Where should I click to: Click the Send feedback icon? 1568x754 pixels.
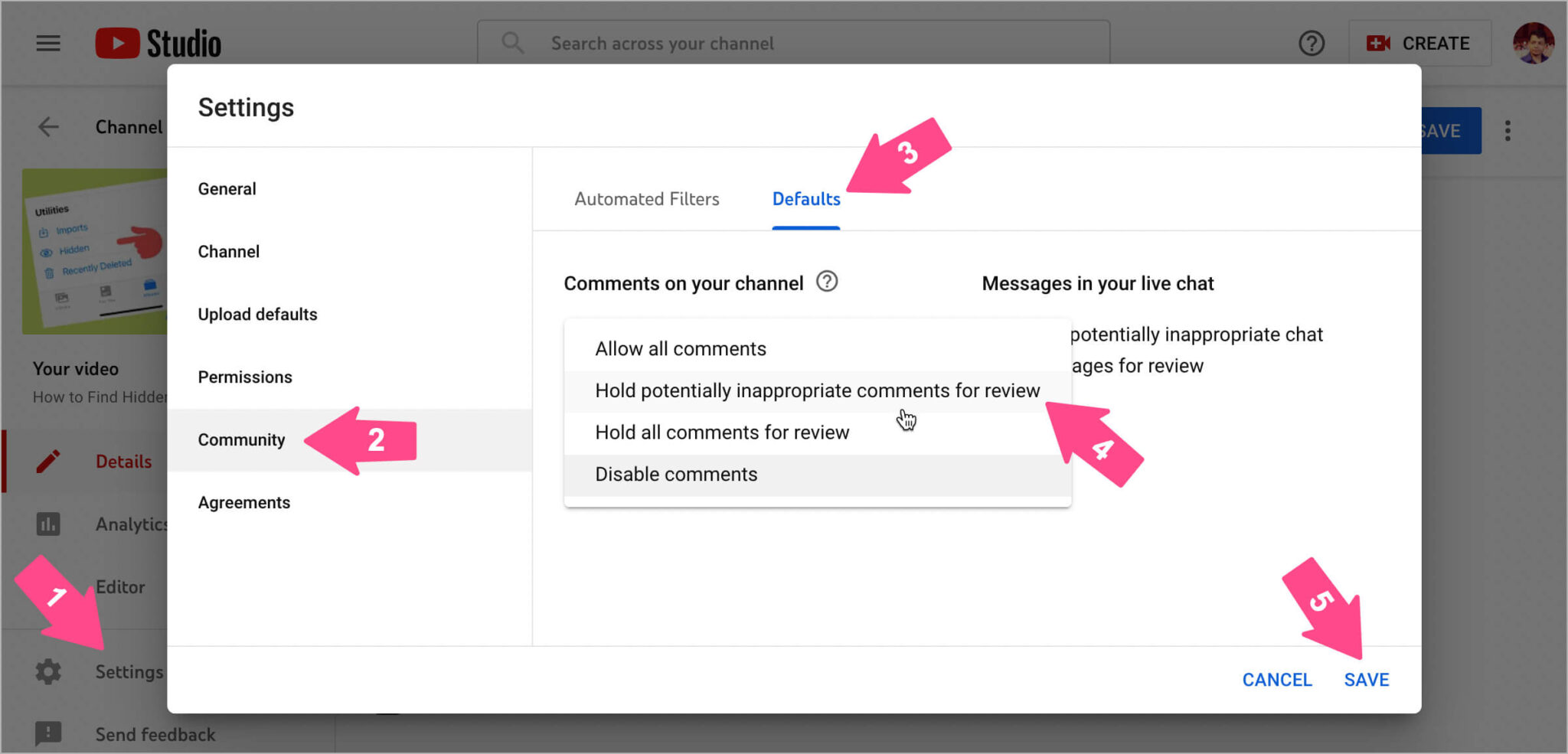47,734
